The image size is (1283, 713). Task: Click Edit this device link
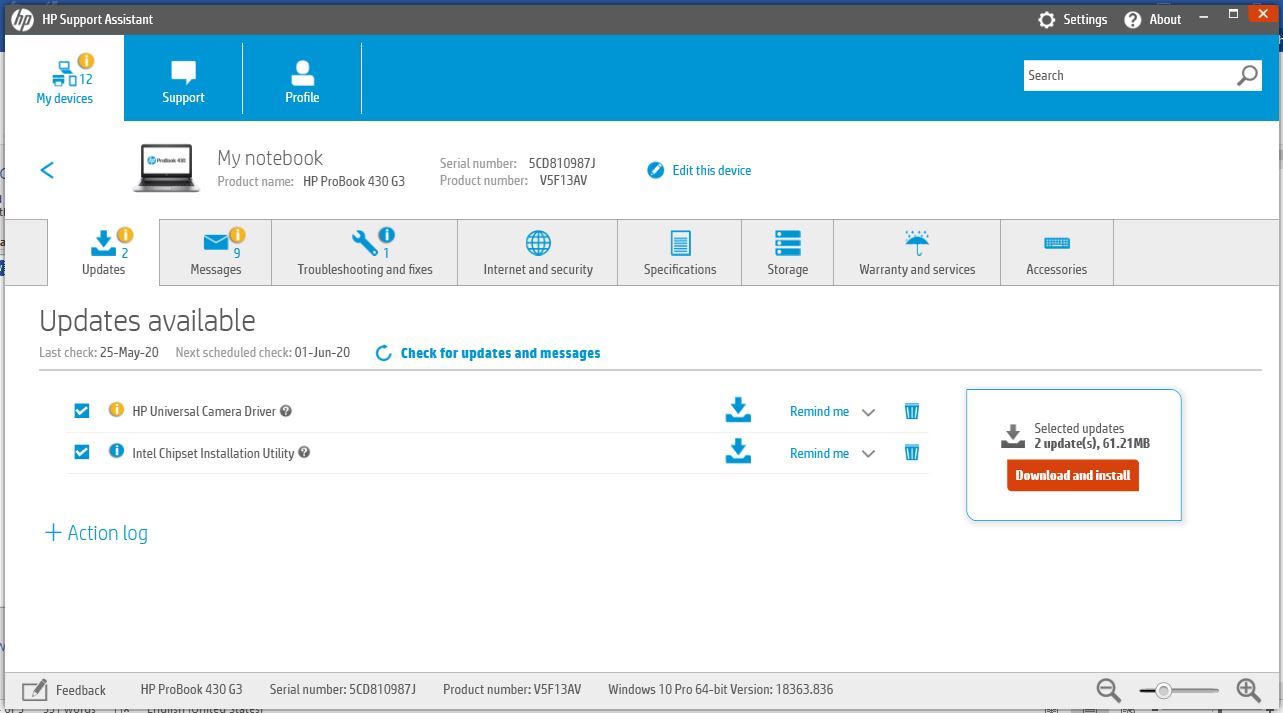pyautogui.click(x=712, y=170)
